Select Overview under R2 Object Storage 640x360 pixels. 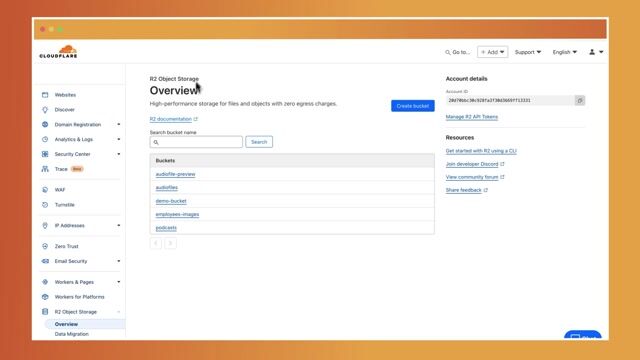click(84, 324)
